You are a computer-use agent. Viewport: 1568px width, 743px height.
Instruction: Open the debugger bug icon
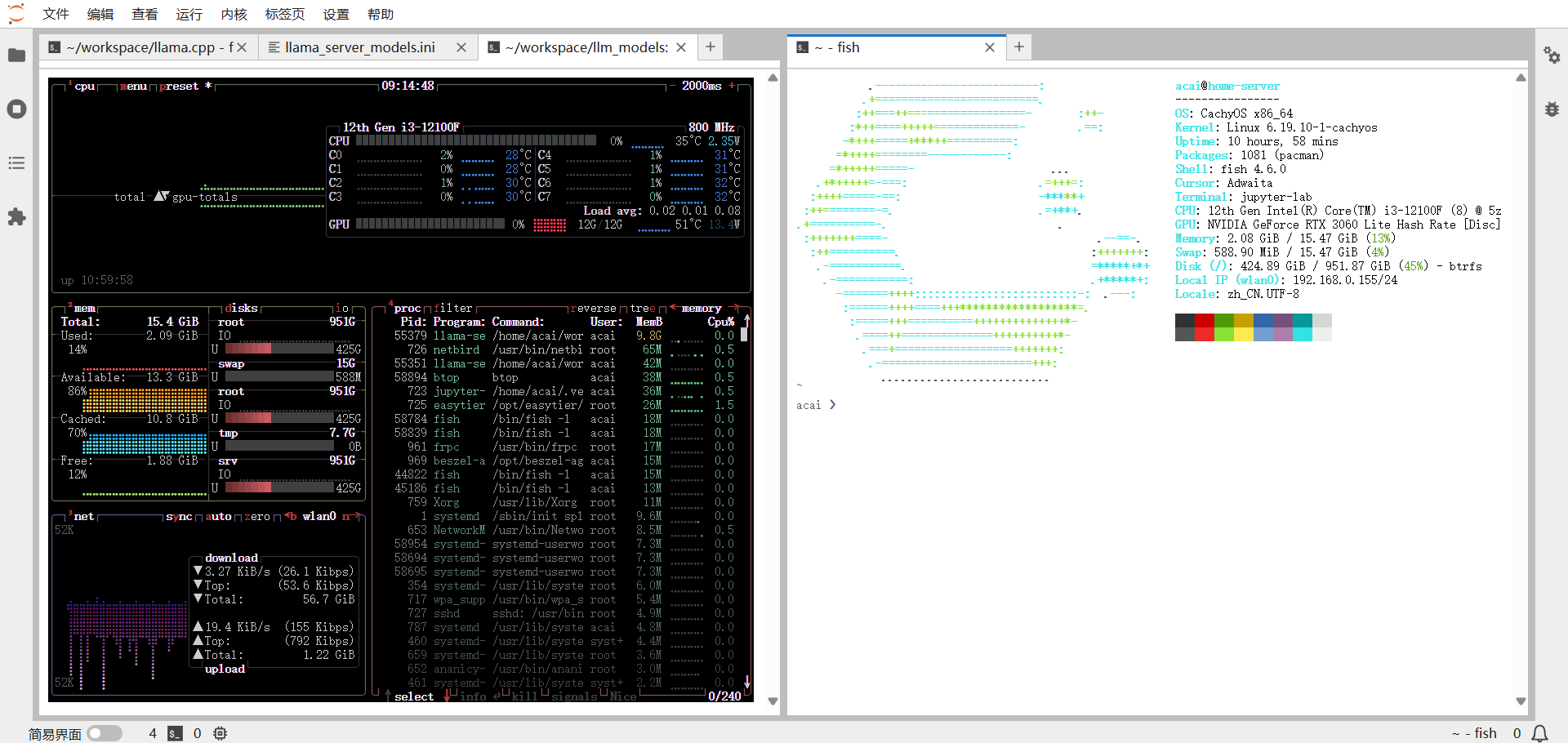1552,109
